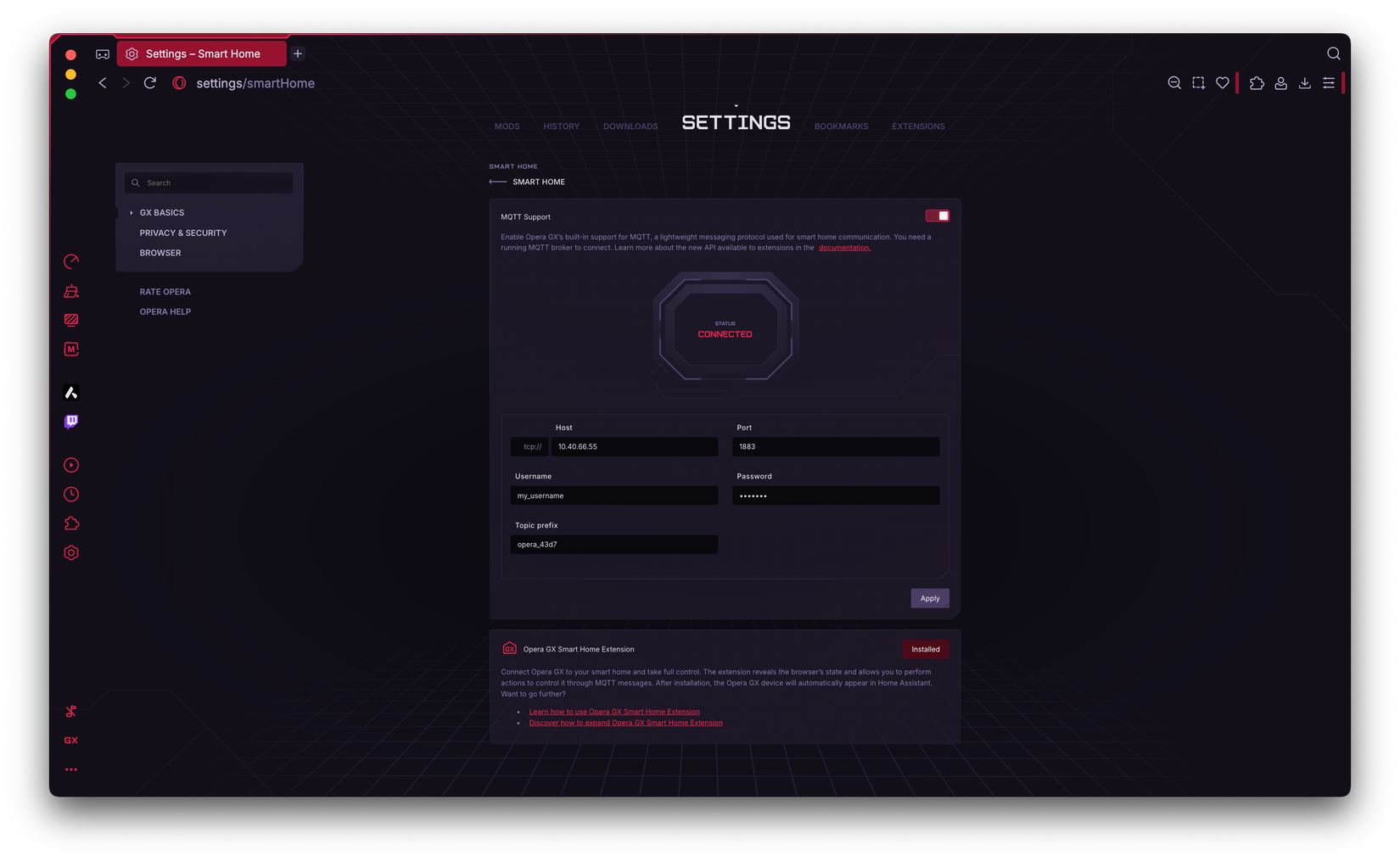
Task: Switch to MODS tab
Action: [507, 126]
